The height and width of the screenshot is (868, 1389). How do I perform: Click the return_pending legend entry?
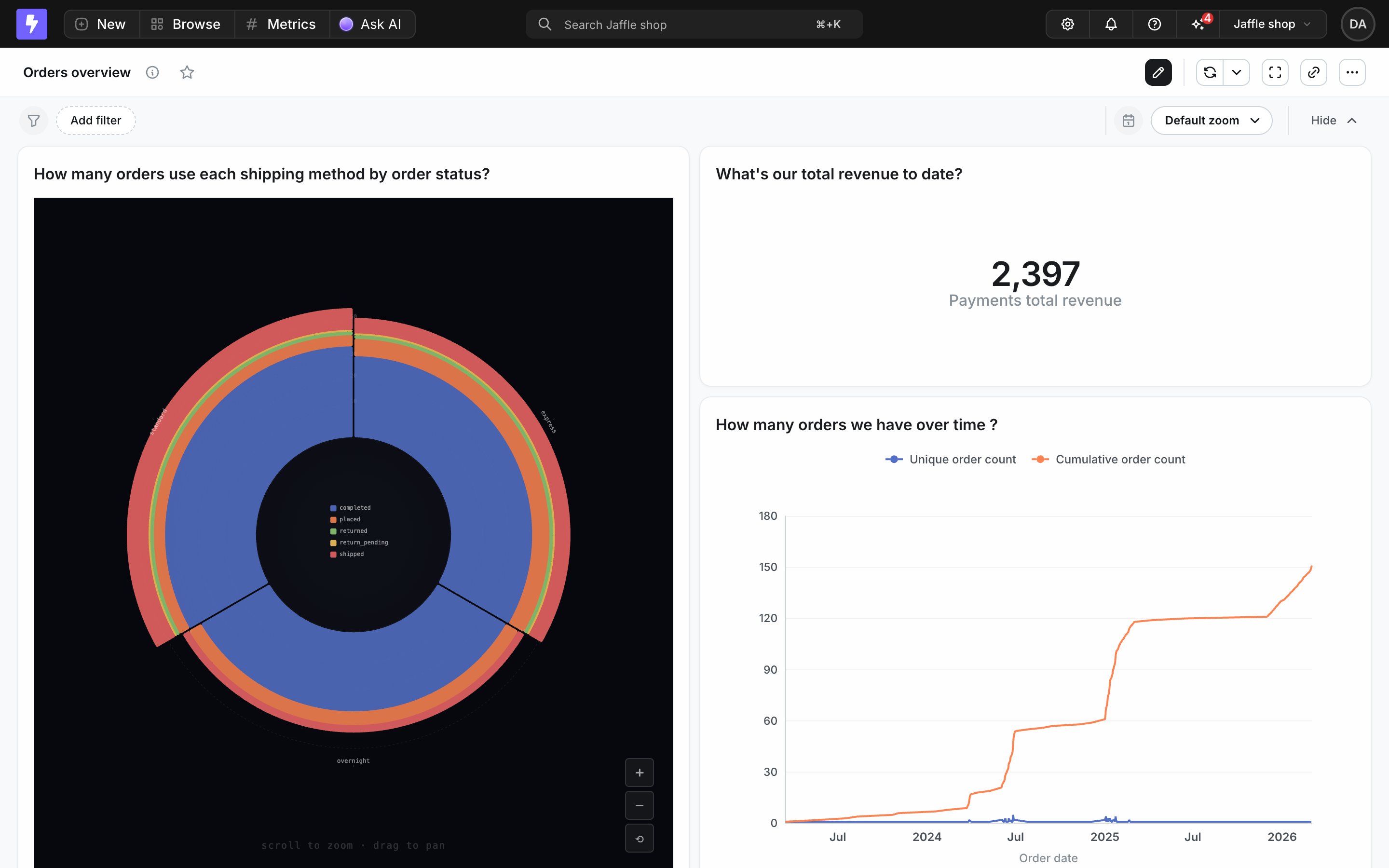[359, 542]
